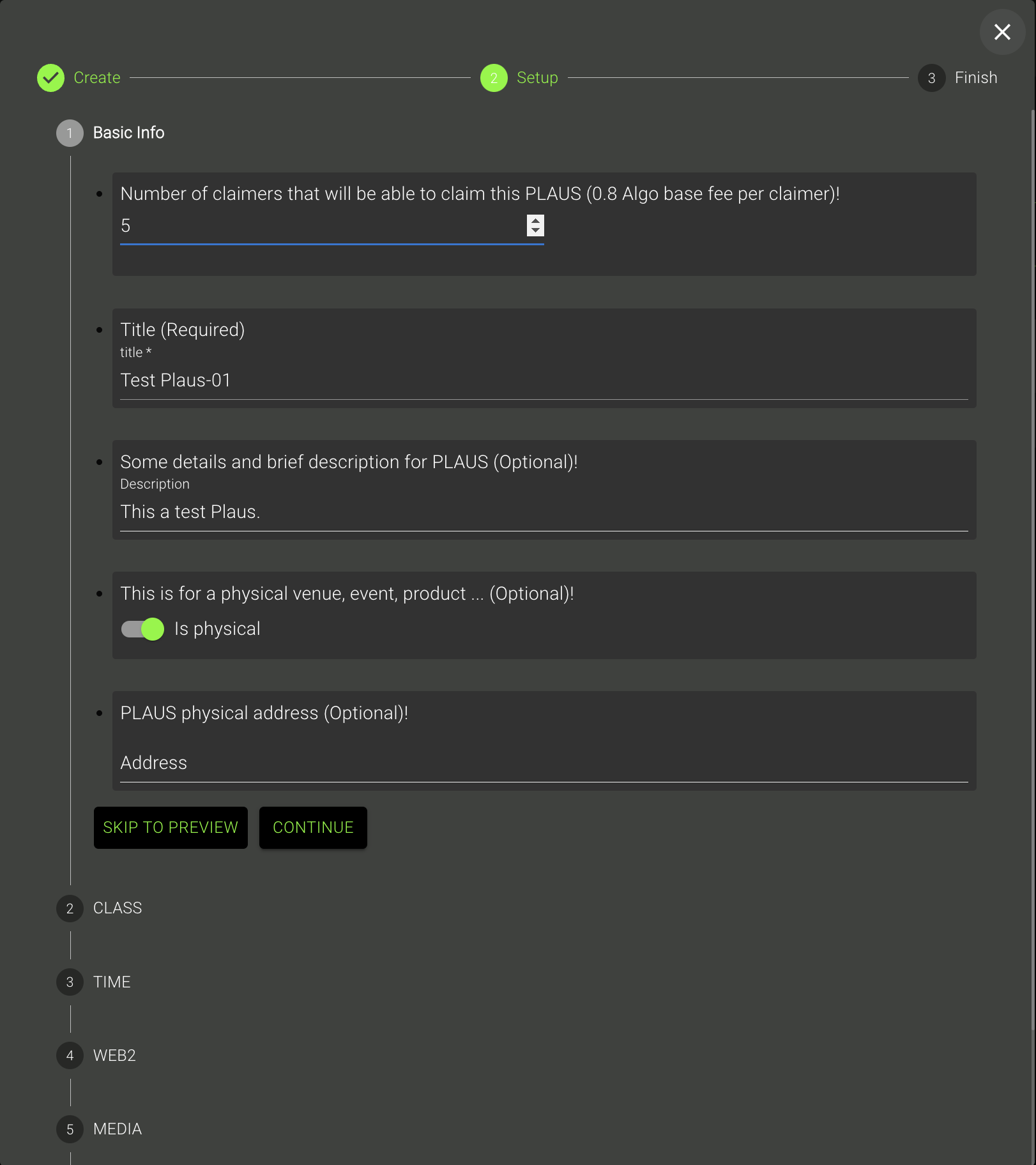
Task: Open the MEDIA section label
Action: [x=118, y=1129]
